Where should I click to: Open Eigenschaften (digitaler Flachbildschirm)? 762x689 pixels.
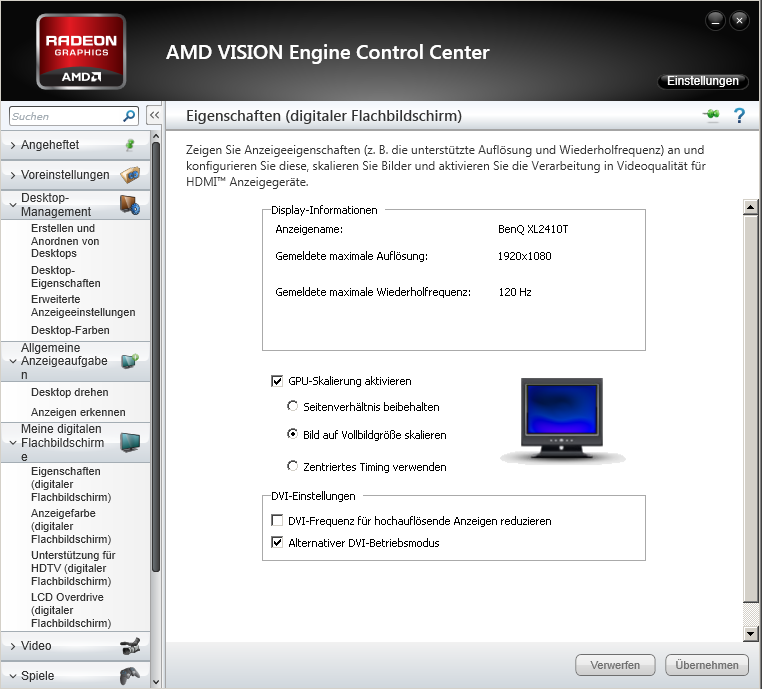point(71,484)
